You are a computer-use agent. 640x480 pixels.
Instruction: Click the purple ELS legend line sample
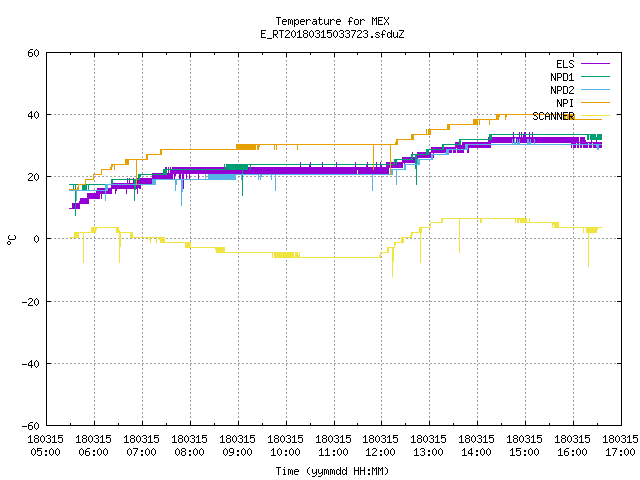tap(595, 64)
